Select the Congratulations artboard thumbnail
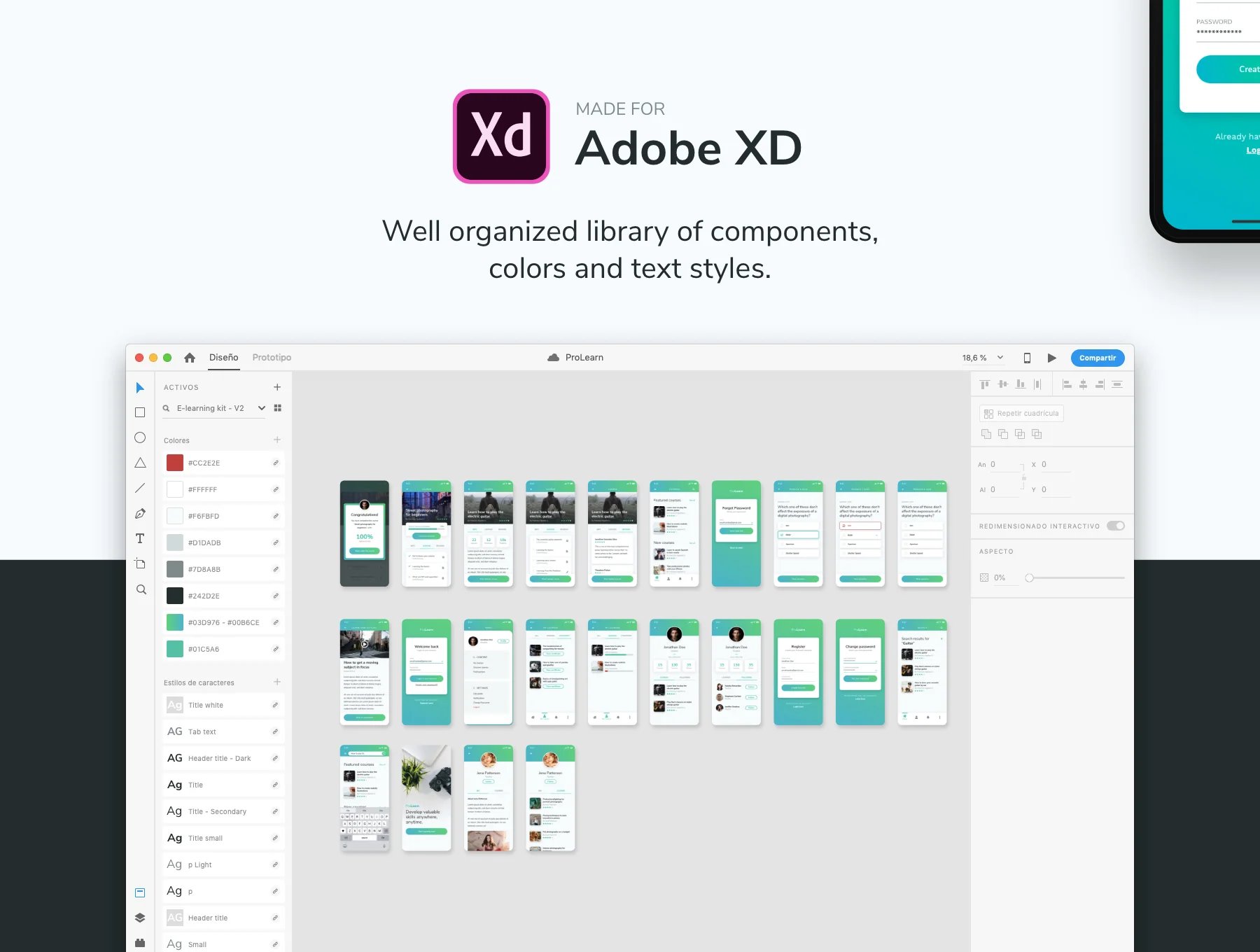1260x952 pixels. [x=365, y=533]
